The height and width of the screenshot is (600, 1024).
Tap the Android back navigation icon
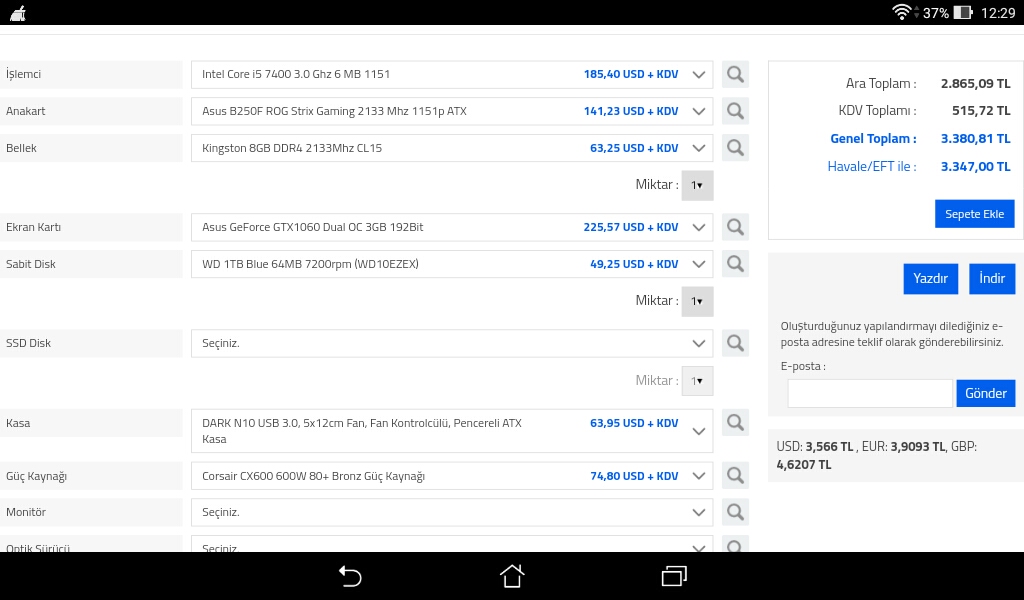coord(349,576)
